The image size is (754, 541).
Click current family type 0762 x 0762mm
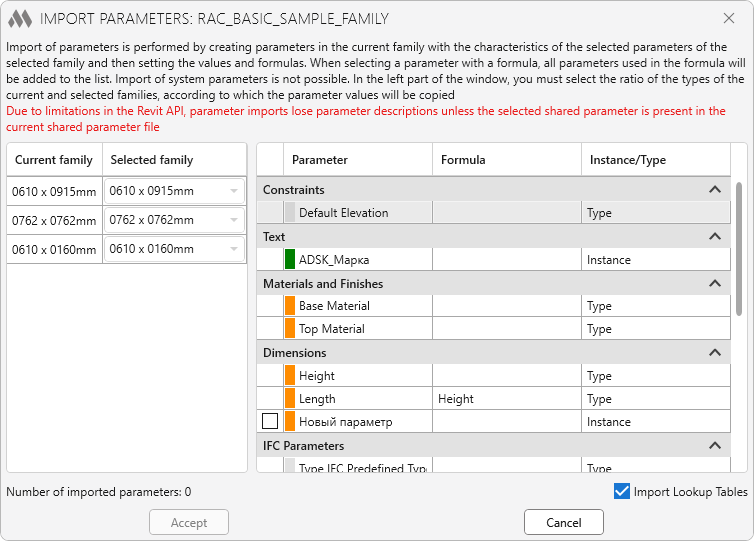point(54,220)
